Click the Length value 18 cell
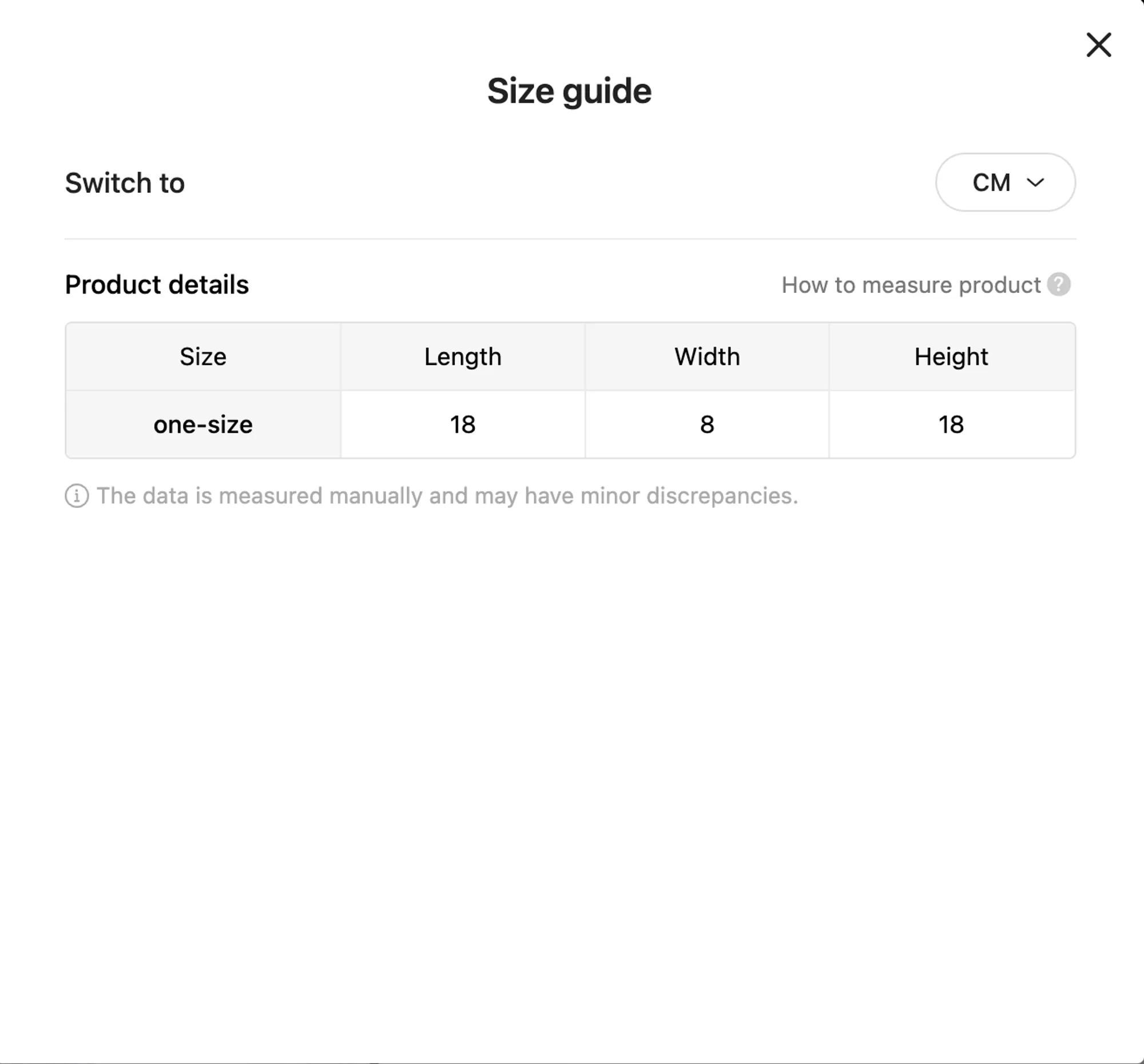 click(463, 424)
